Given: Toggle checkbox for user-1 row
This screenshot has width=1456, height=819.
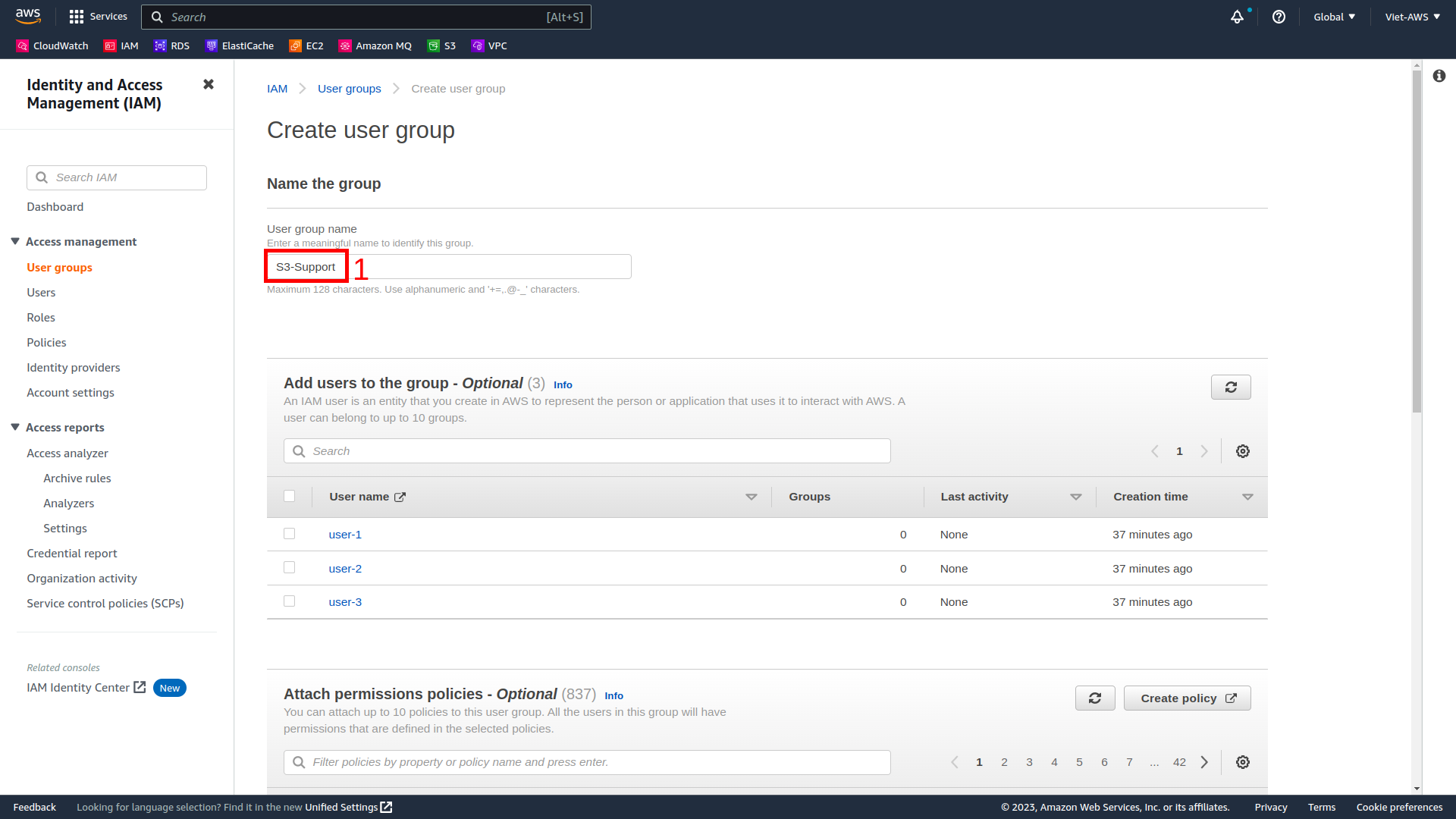Looking at the screenshot, I should [x=290, y=533].
